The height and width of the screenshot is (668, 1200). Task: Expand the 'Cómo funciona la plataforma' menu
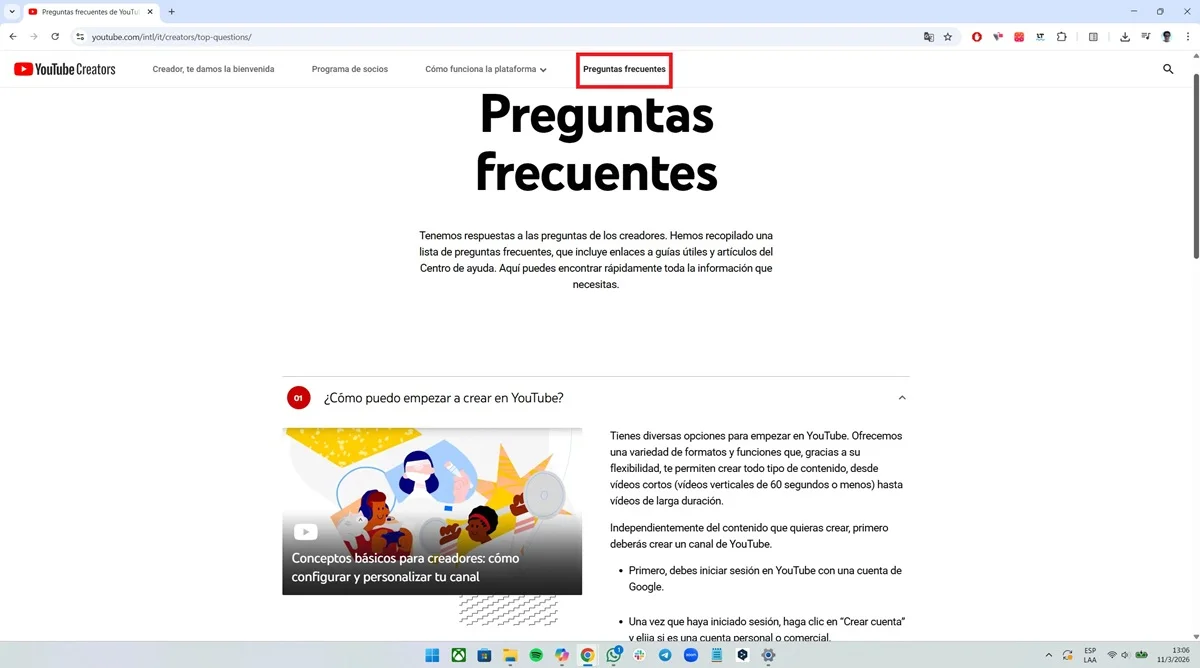click(x=486, y=69)
